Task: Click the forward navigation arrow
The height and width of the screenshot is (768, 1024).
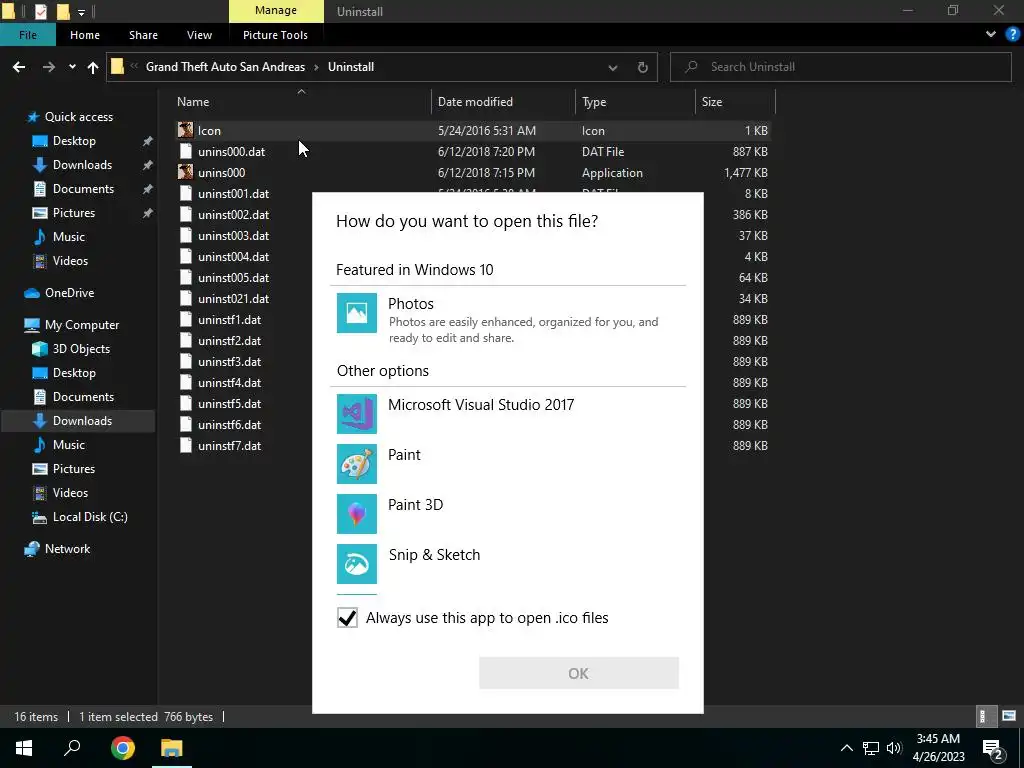Action: (49, 67)
